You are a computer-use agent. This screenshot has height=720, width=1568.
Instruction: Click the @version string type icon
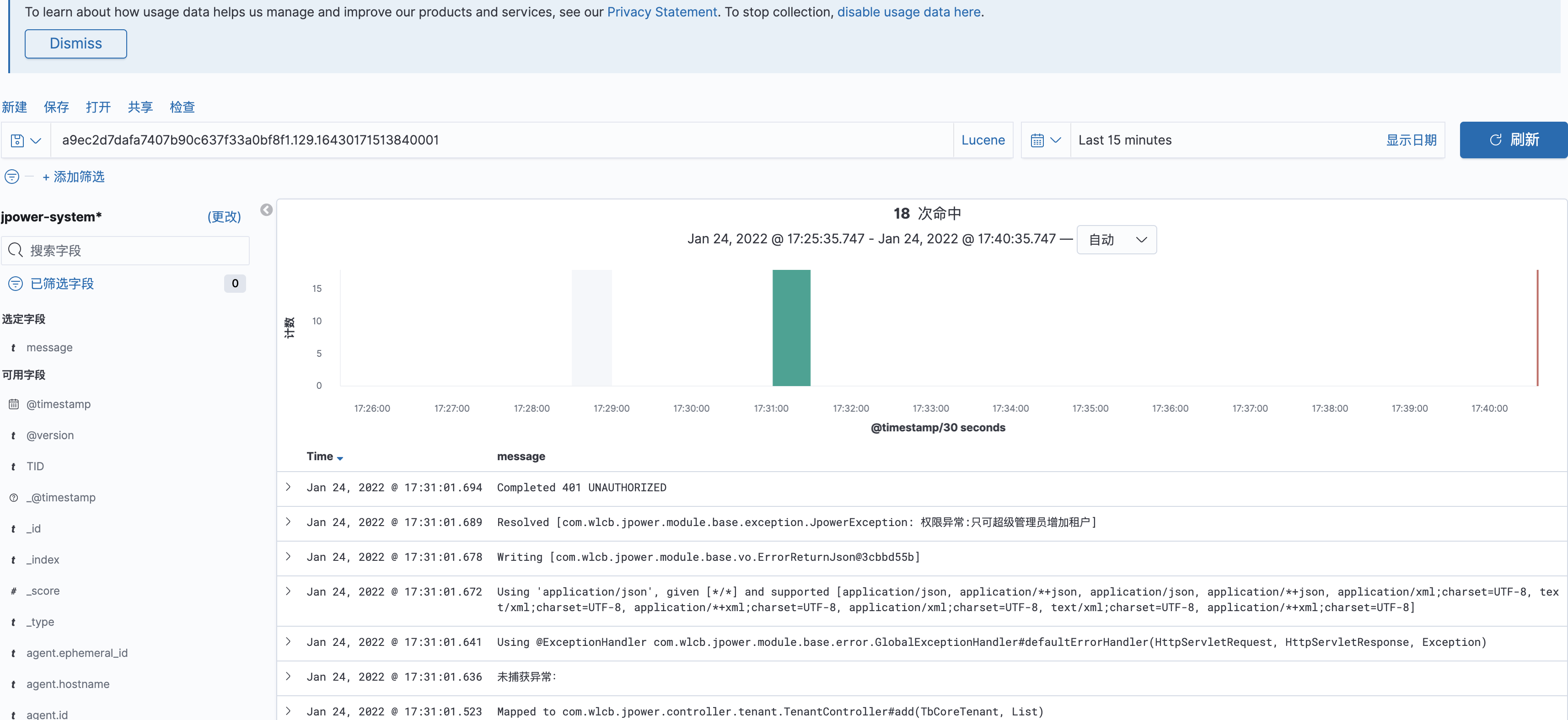point(13,435)
